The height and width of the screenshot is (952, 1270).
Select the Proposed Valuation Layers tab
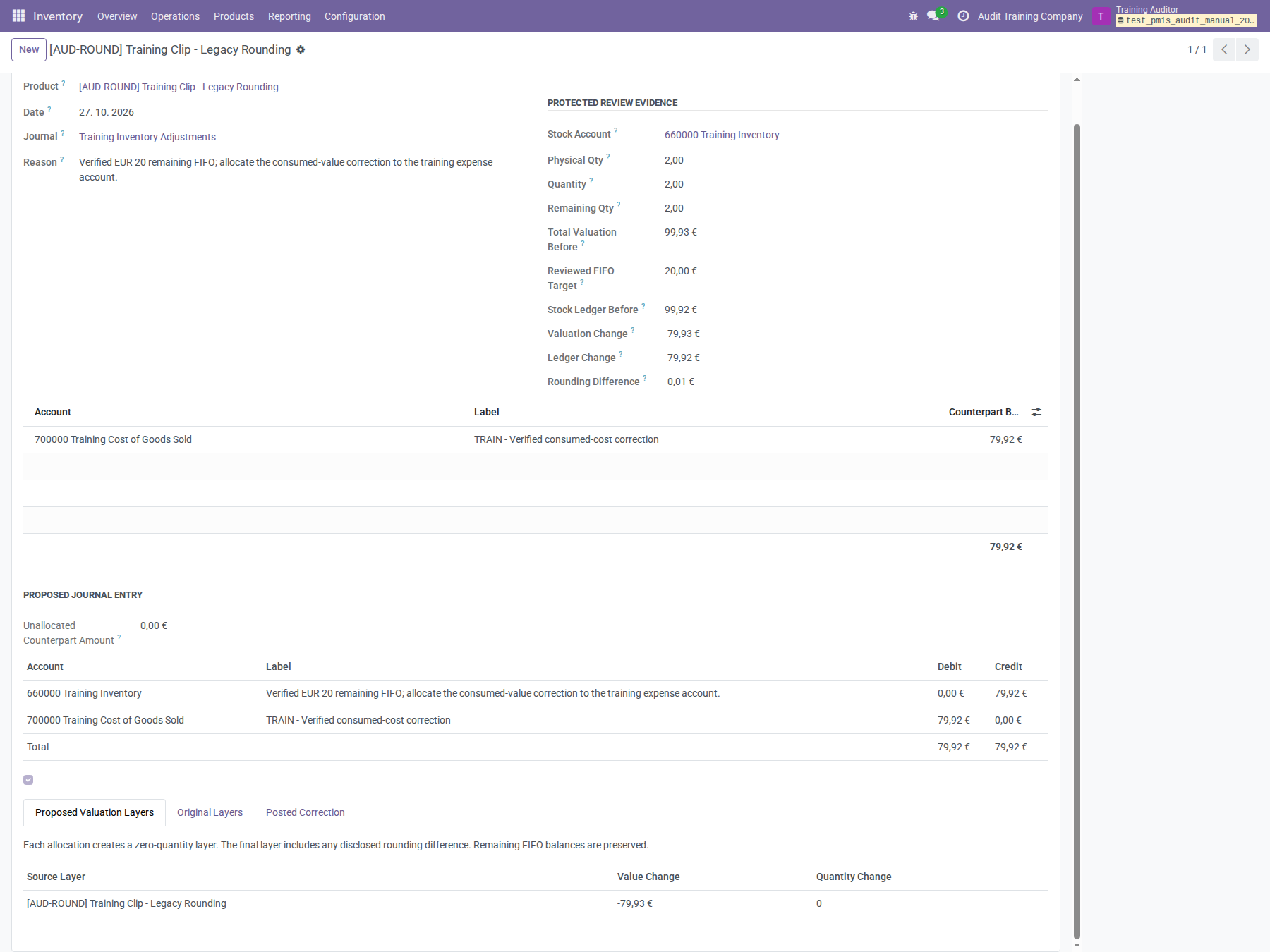[x=95, y=812]
